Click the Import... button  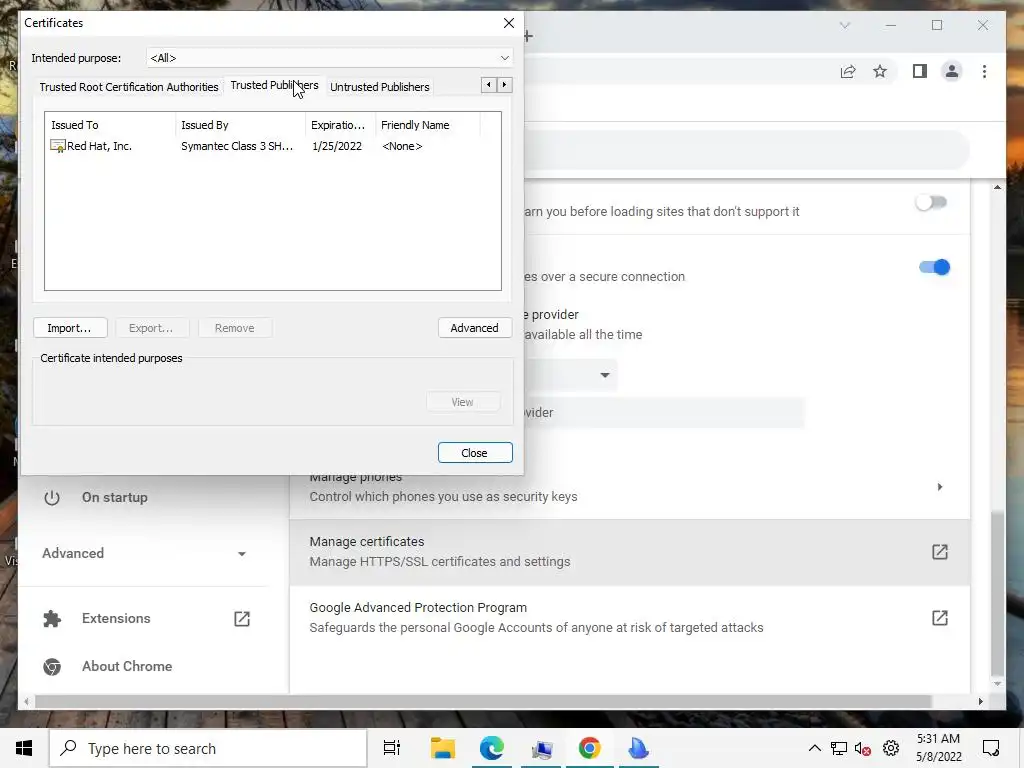pos(70,328)
